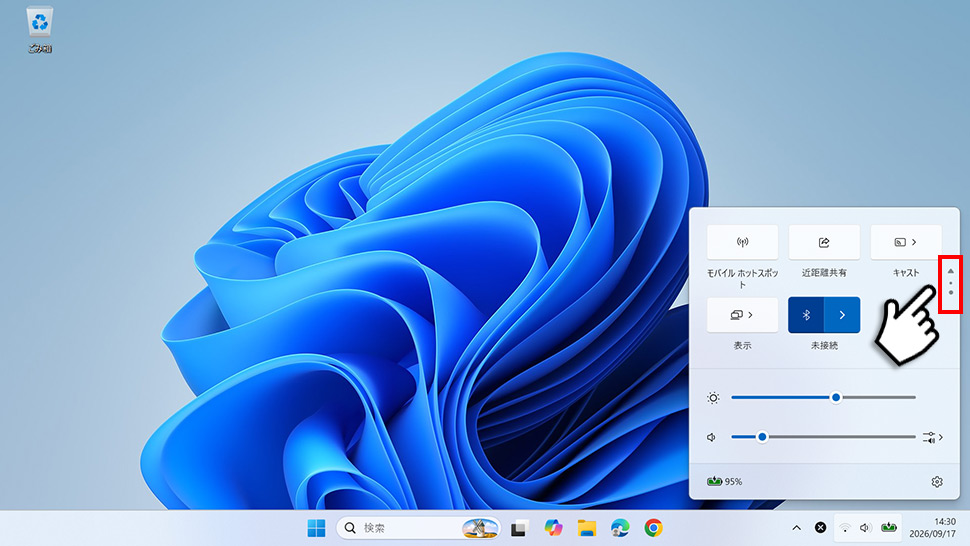Click the Wi-Fi tray icon
The image size is (970, 546).
(x=844, y=528)
